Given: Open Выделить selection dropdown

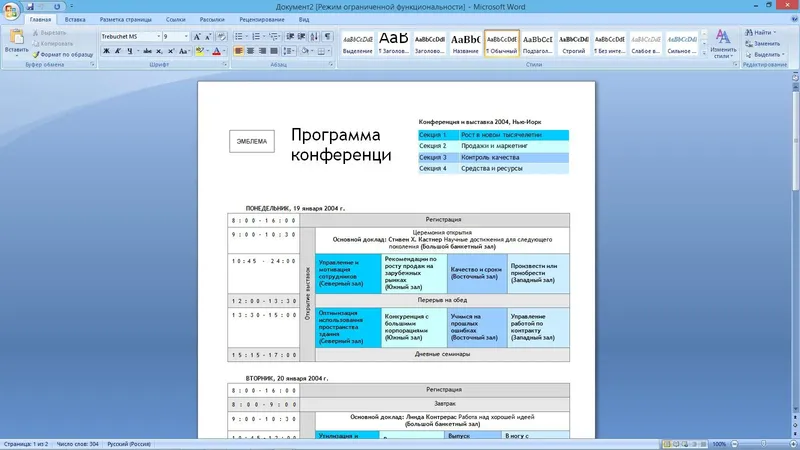Looking at the screenshot, I should tap(764, 55).
